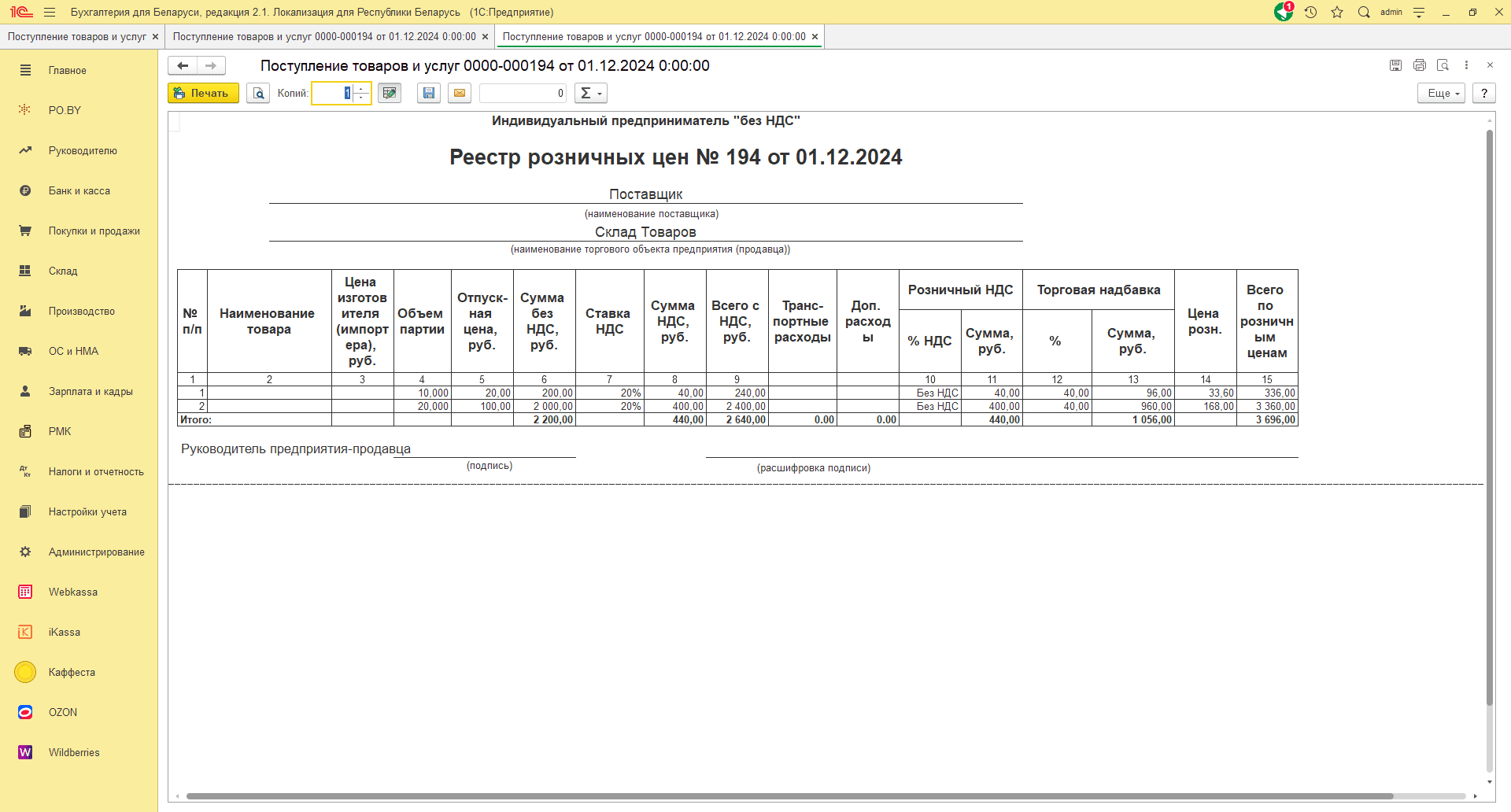The image size is (1511, 812).
Task: Expand the sum Σ dropdown
Action: (590, 93)
